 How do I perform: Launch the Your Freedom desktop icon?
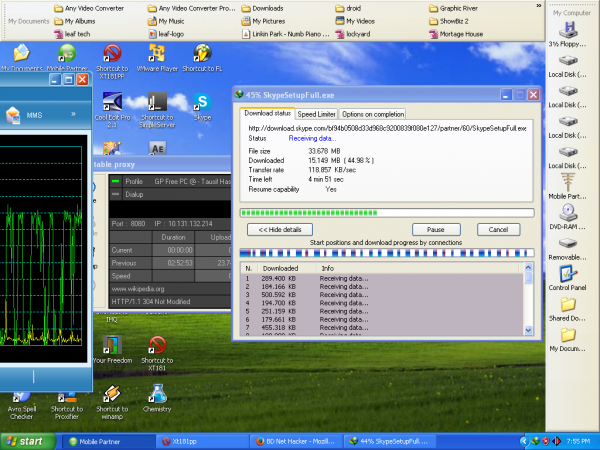(112, 345)
